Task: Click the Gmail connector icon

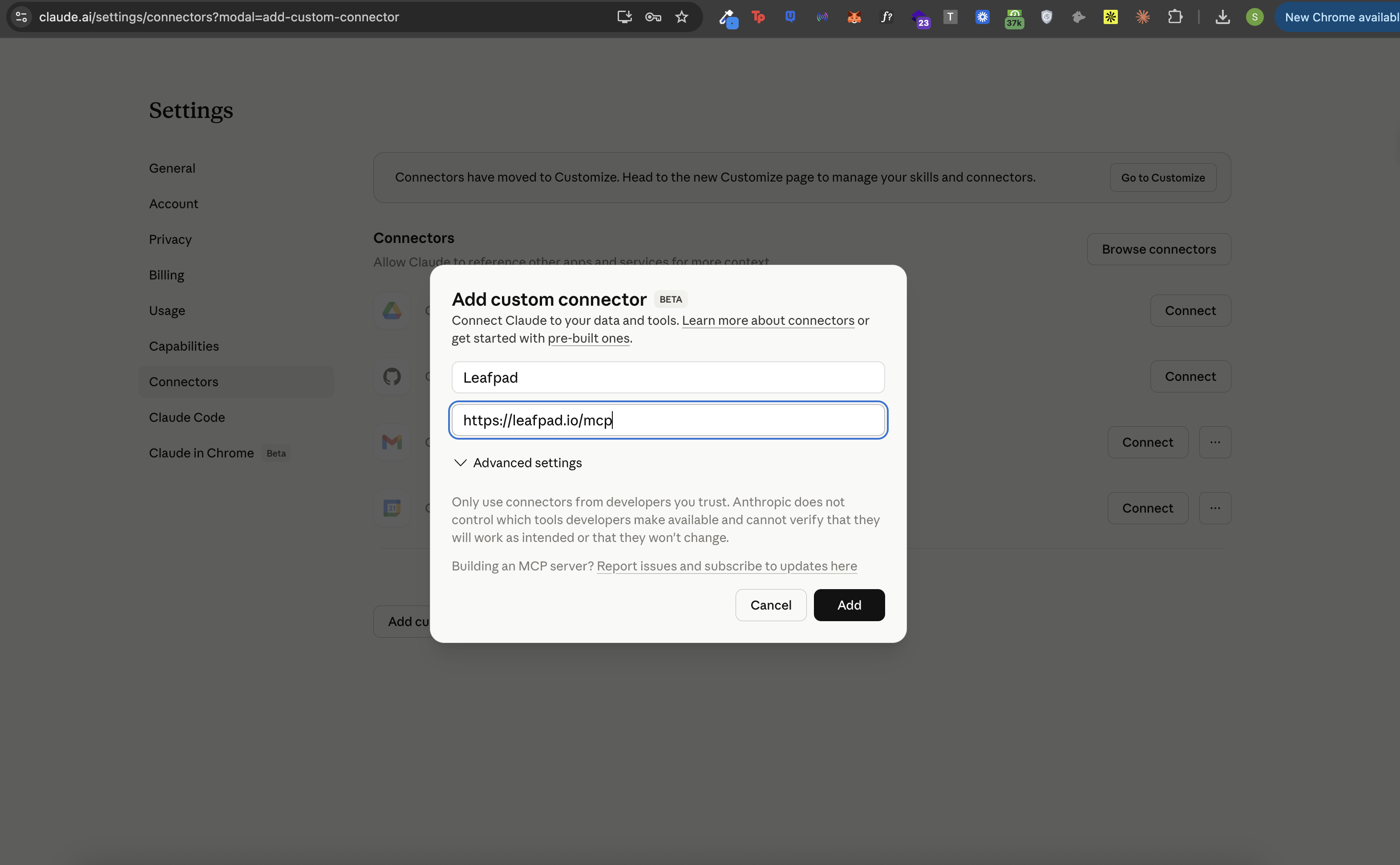Action: point(392,442)
